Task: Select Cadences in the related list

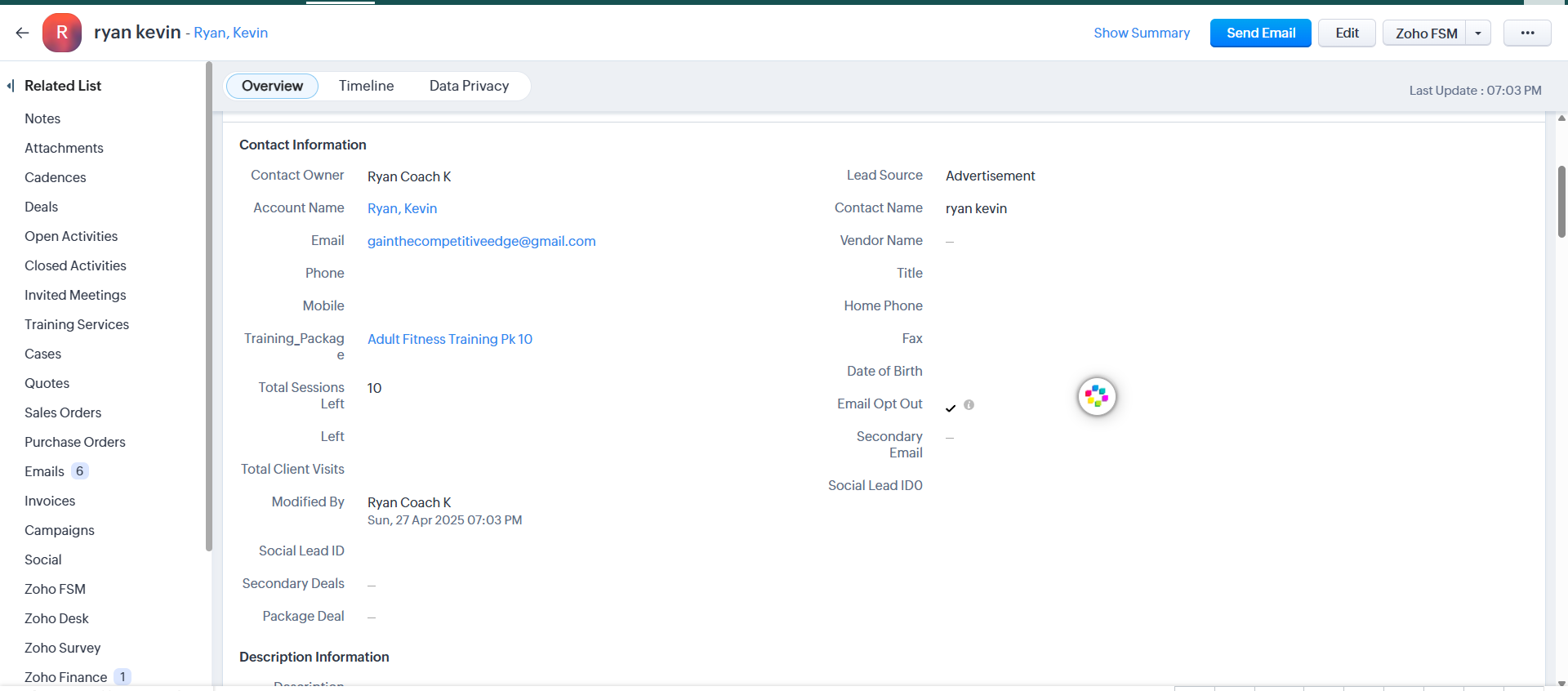Action: pos(55,177)
